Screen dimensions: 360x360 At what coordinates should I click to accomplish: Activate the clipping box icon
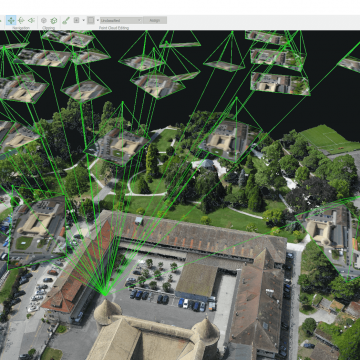(54, 20)
